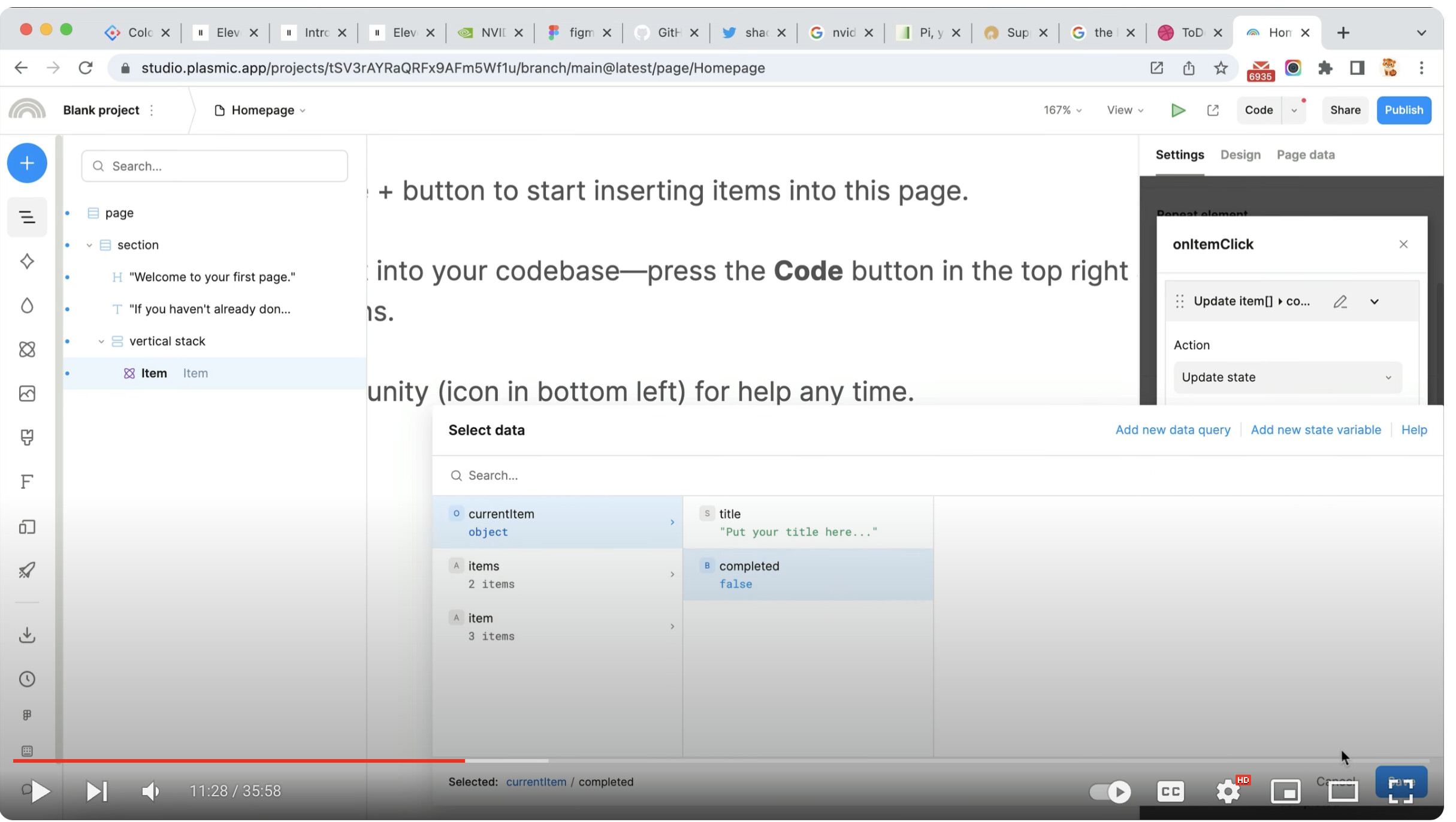Collapse the vertical stack tree node
The height and width of the screenshot is (822, 1456).
click(101, 342)
